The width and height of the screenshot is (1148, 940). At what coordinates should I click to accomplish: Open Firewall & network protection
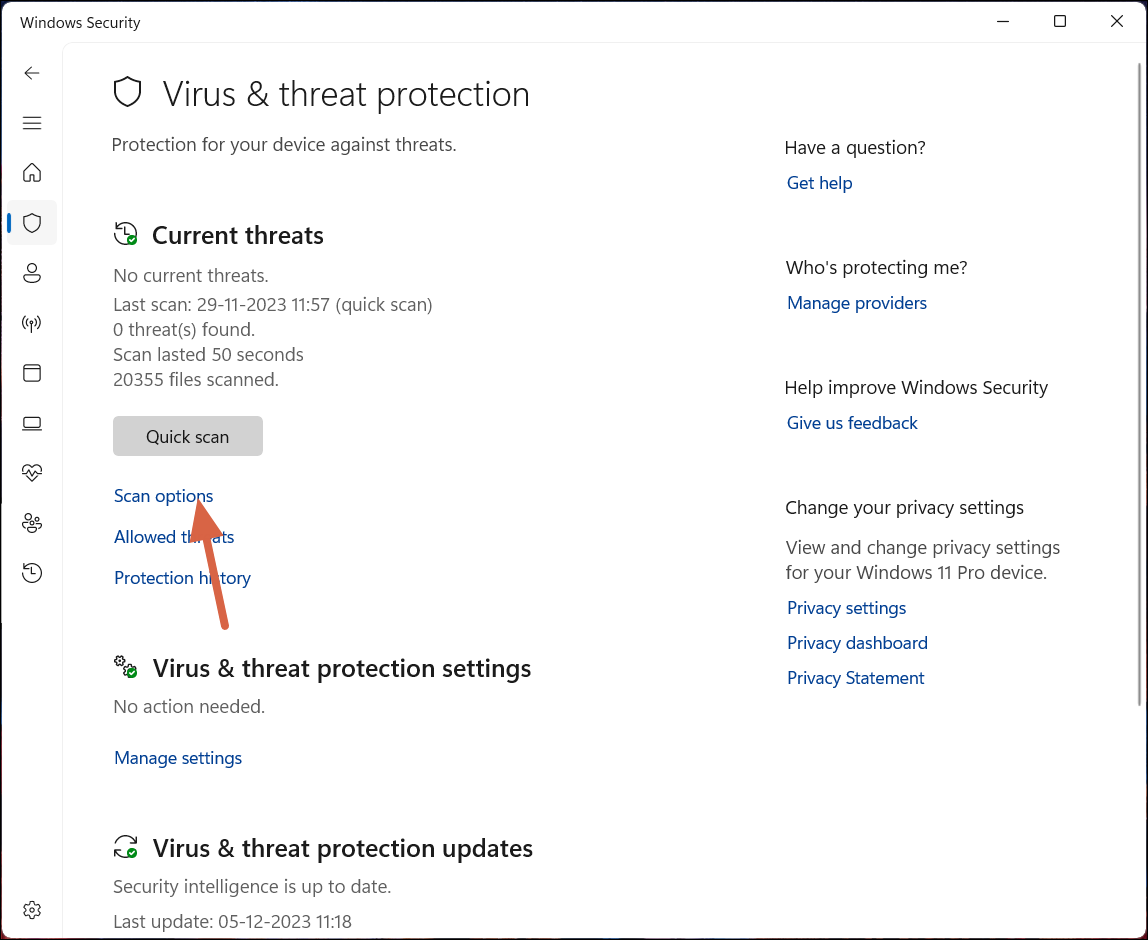[31, 323]
